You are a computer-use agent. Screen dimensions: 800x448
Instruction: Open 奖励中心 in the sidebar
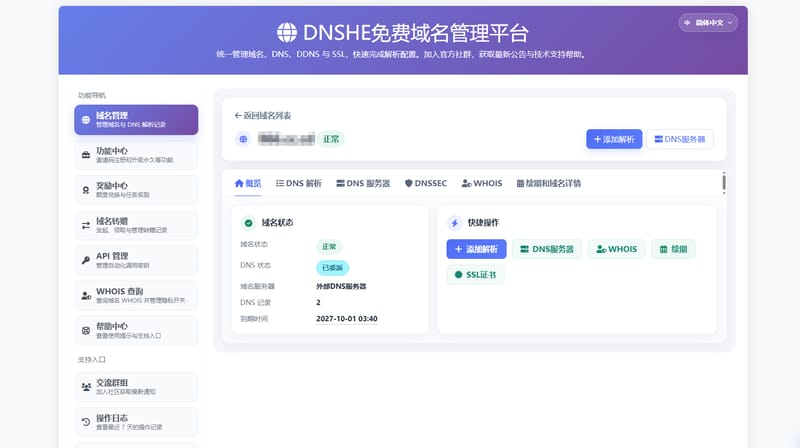point(136,190)
